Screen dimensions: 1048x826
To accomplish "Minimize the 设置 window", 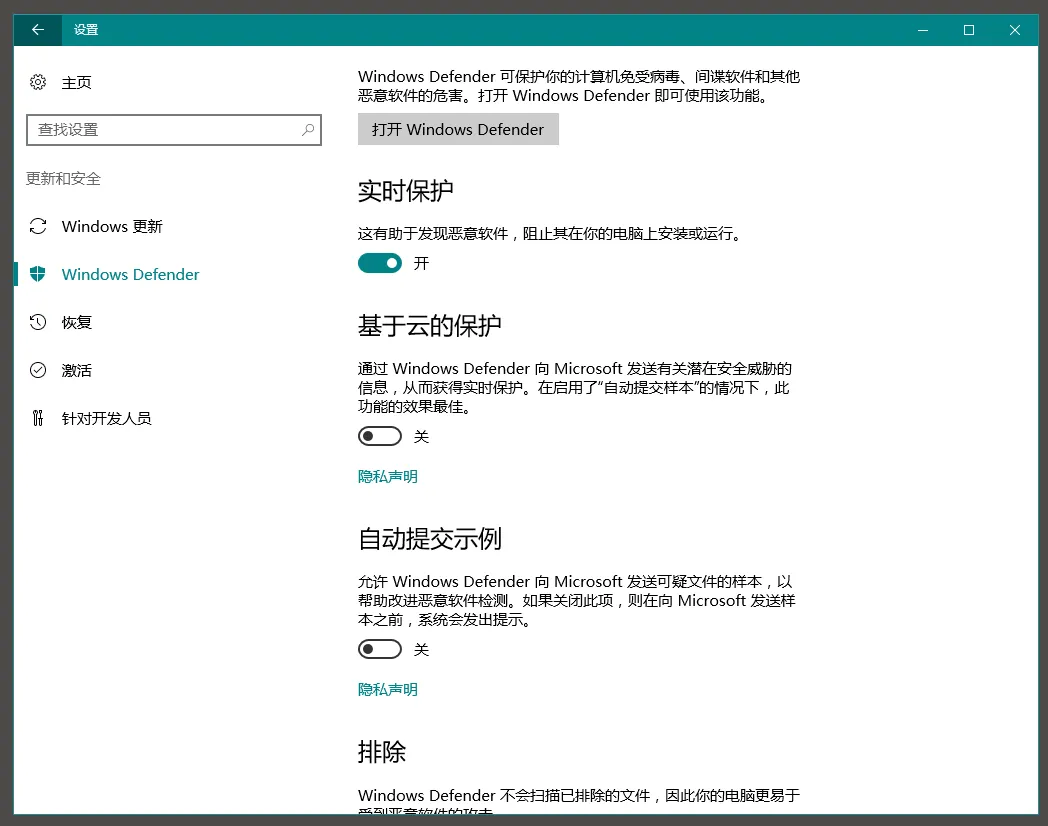I will point(923,30).
